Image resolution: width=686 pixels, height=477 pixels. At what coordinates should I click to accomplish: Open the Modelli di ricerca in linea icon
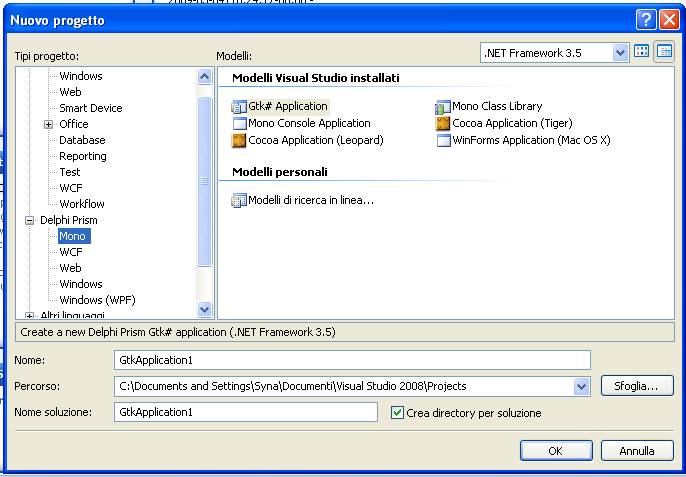(x=239, y=201)
